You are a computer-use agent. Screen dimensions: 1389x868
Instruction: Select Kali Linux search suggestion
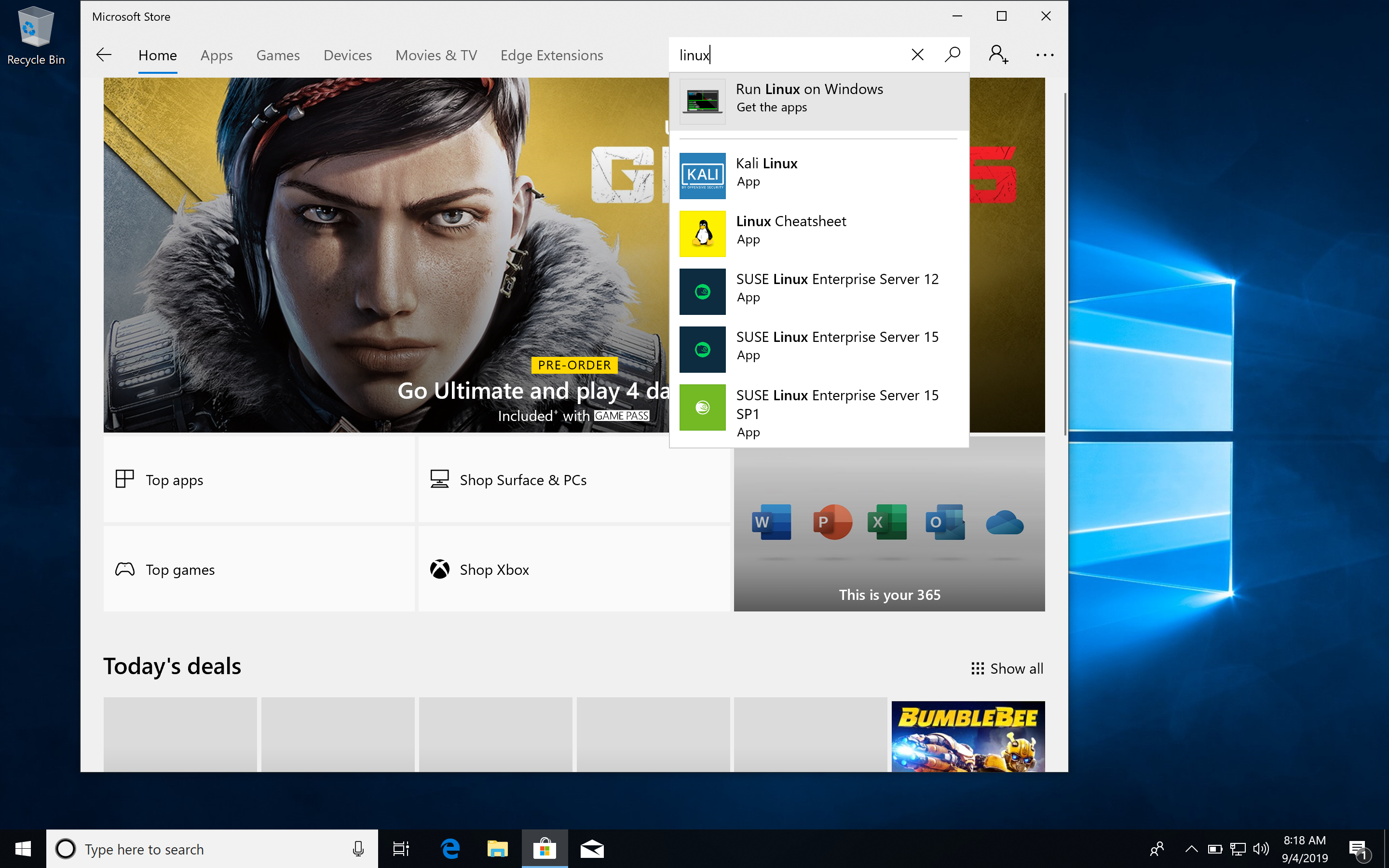[x=818, y=173]
